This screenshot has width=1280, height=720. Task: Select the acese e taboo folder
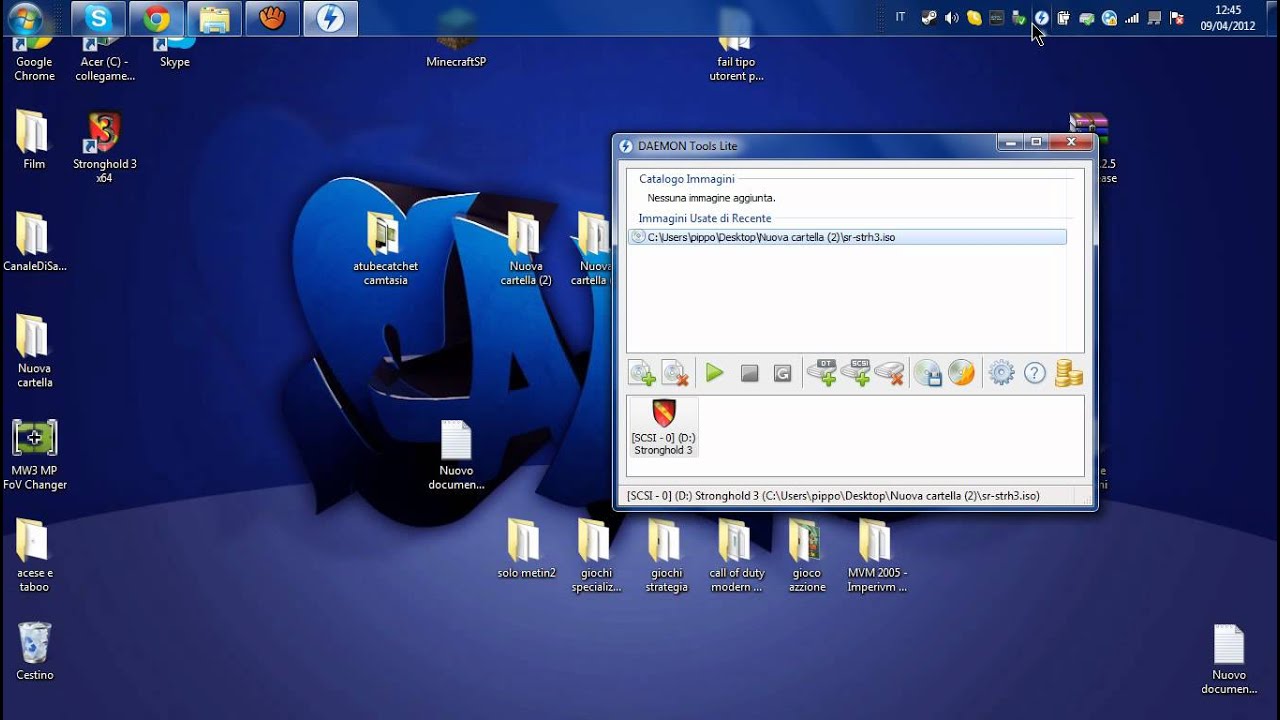click(34, 556)
